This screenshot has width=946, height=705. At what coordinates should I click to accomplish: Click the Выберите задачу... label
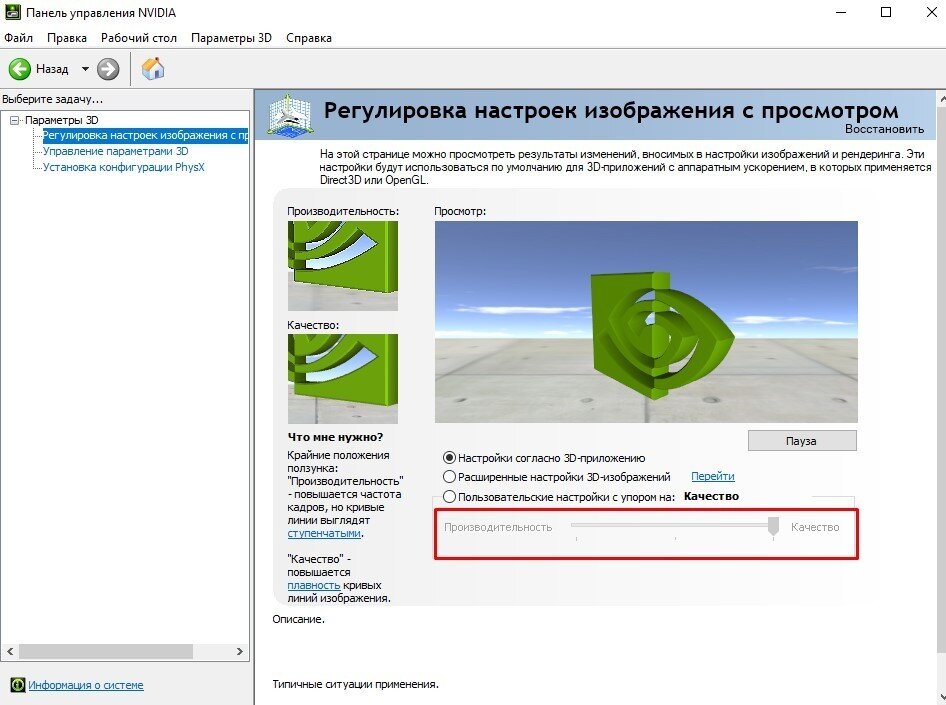52,99
